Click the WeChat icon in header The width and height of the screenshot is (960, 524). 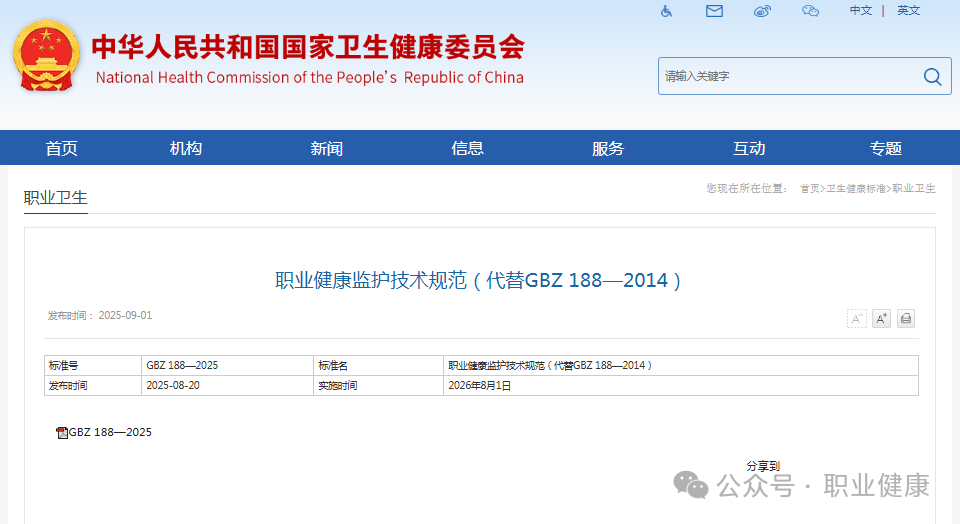pos(810,11)
